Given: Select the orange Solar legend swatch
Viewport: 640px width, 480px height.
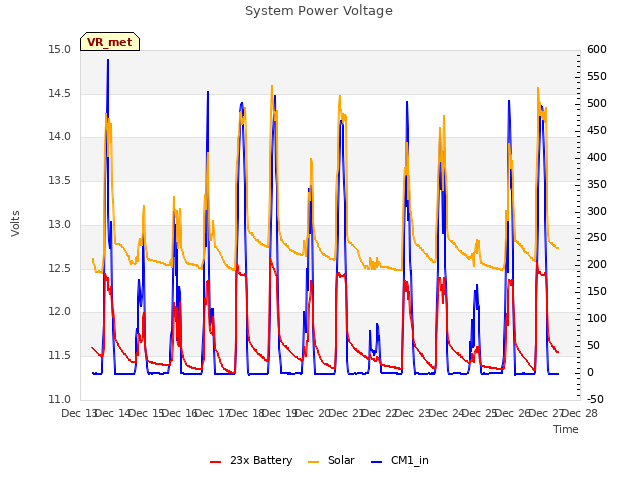Looking at the screenshot, I should point(313,462).
